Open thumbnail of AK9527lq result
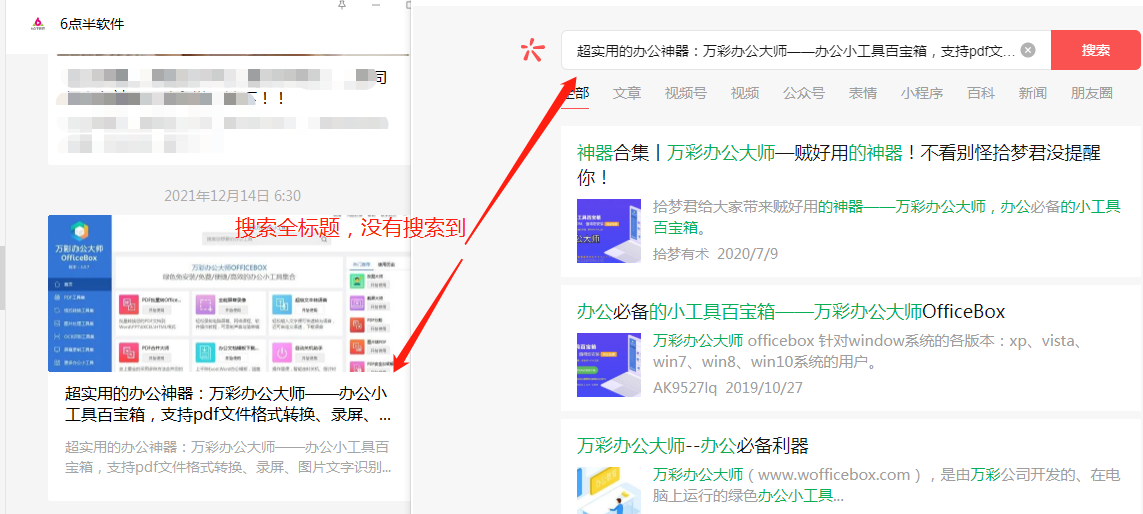Image resolution: width=1143 pixels, height=514 pixels. (x=609, y=365)
